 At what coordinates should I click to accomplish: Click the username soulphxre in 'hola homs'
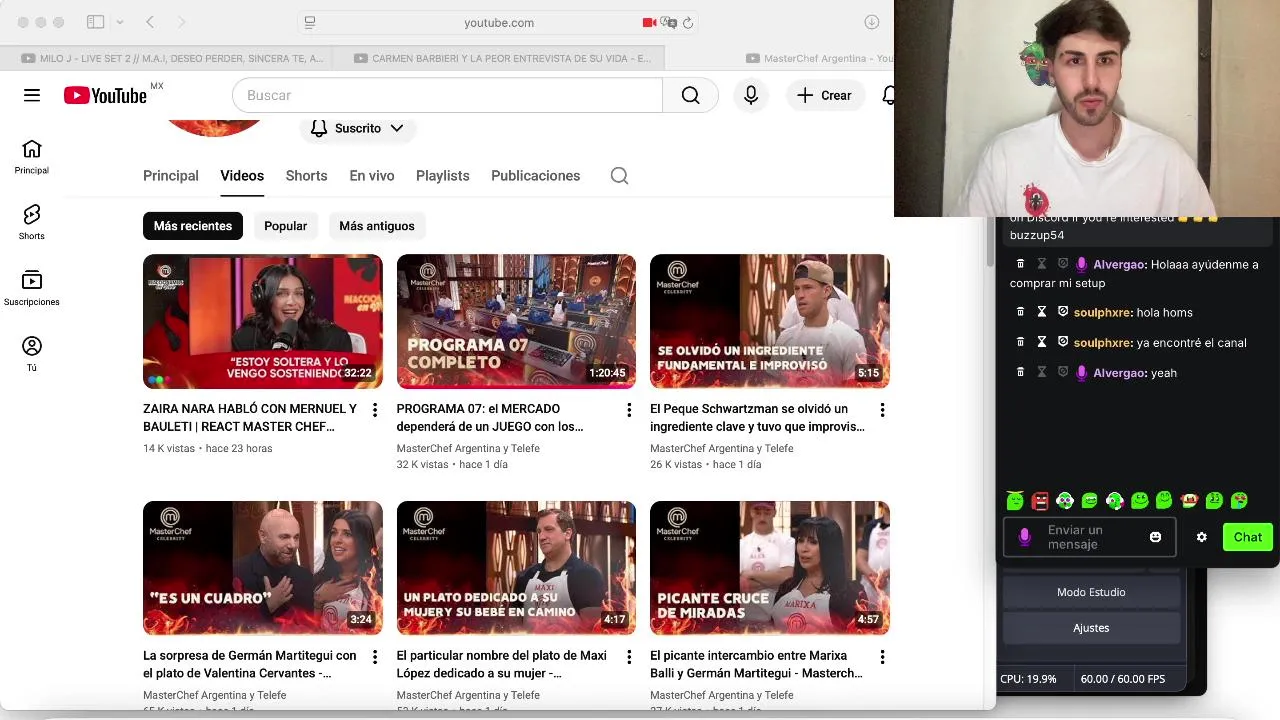tap(1102, 312)
